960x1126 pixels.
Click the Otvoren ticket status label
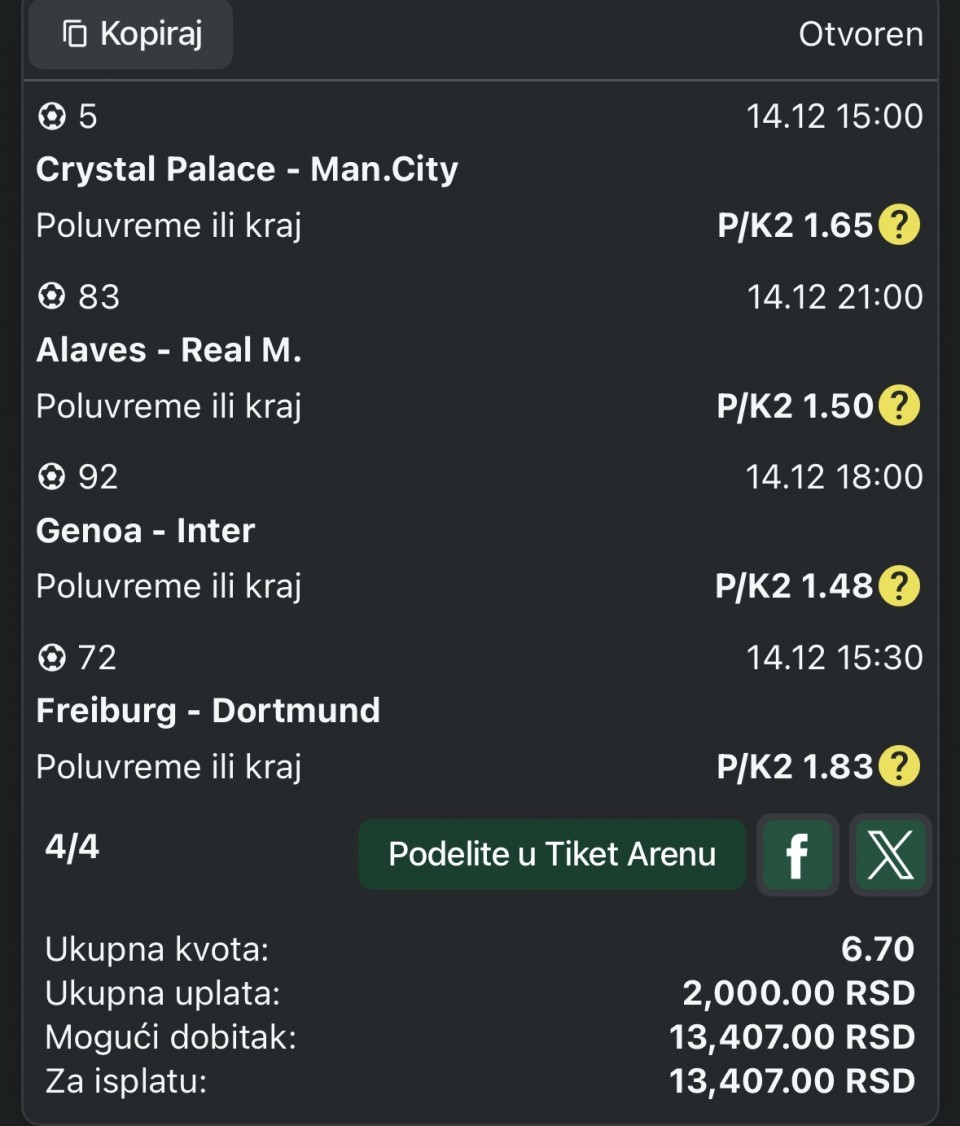[x=860, y=35]
